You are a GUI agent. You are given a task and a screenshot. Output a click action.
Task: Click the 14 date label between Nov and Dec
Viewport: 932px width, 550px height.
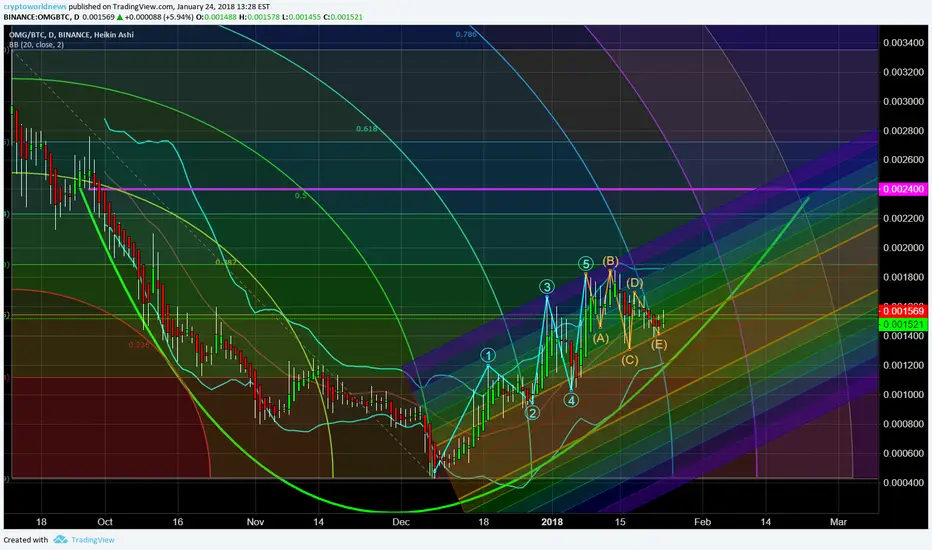tap(319, 522)
